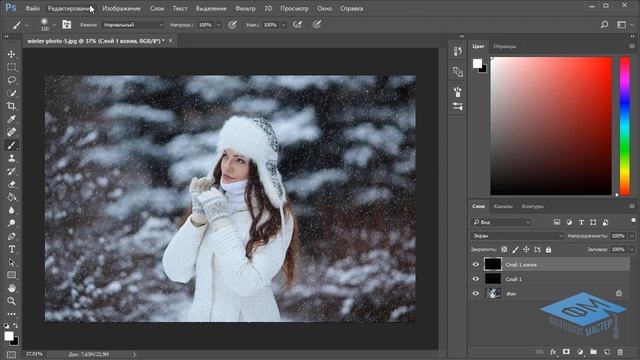
Task: Select the Eyedropper tool
Action: pos(11,119)
